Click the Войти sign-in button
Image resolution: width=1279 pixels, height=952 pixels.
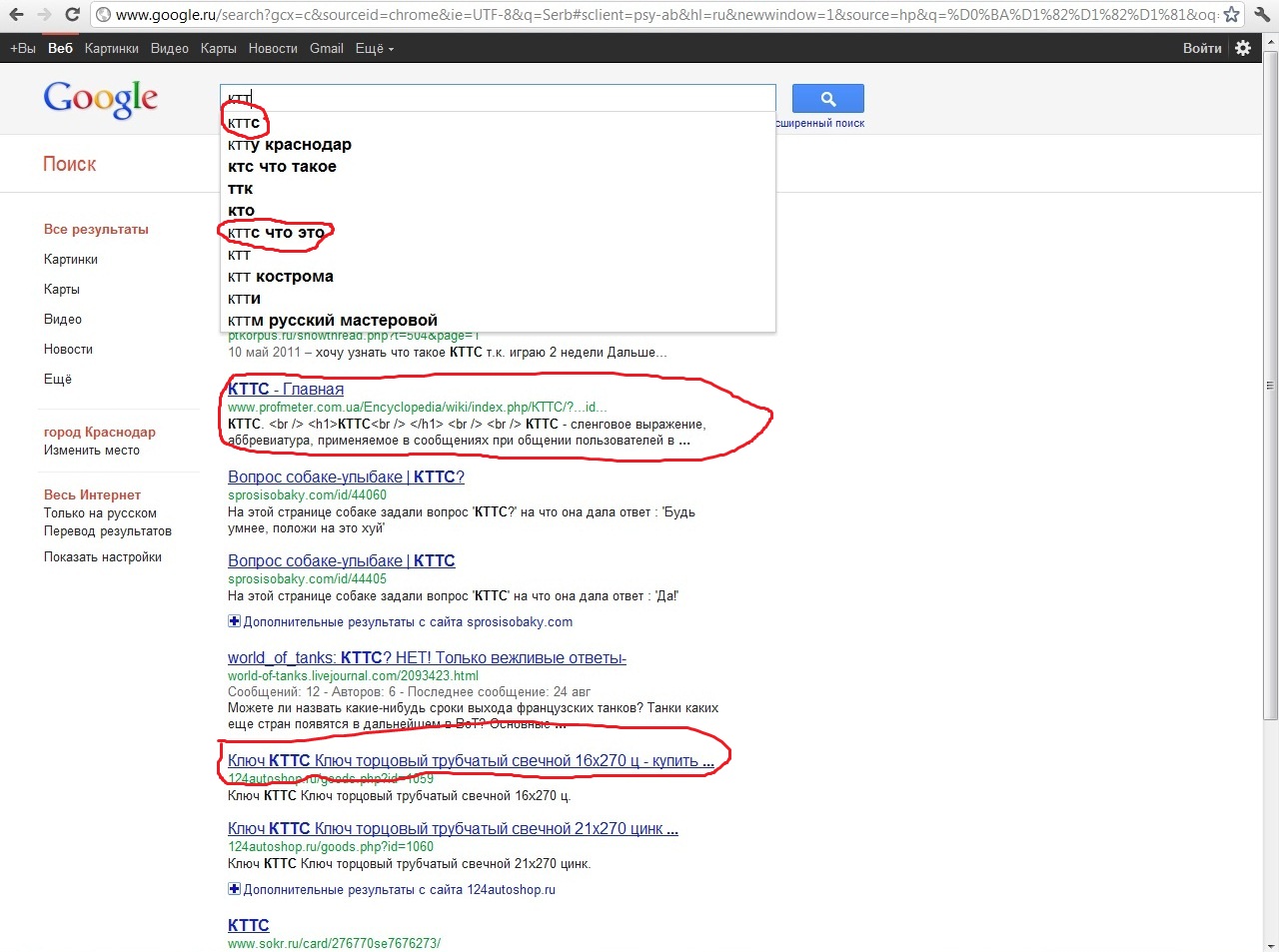[1202, 48]
